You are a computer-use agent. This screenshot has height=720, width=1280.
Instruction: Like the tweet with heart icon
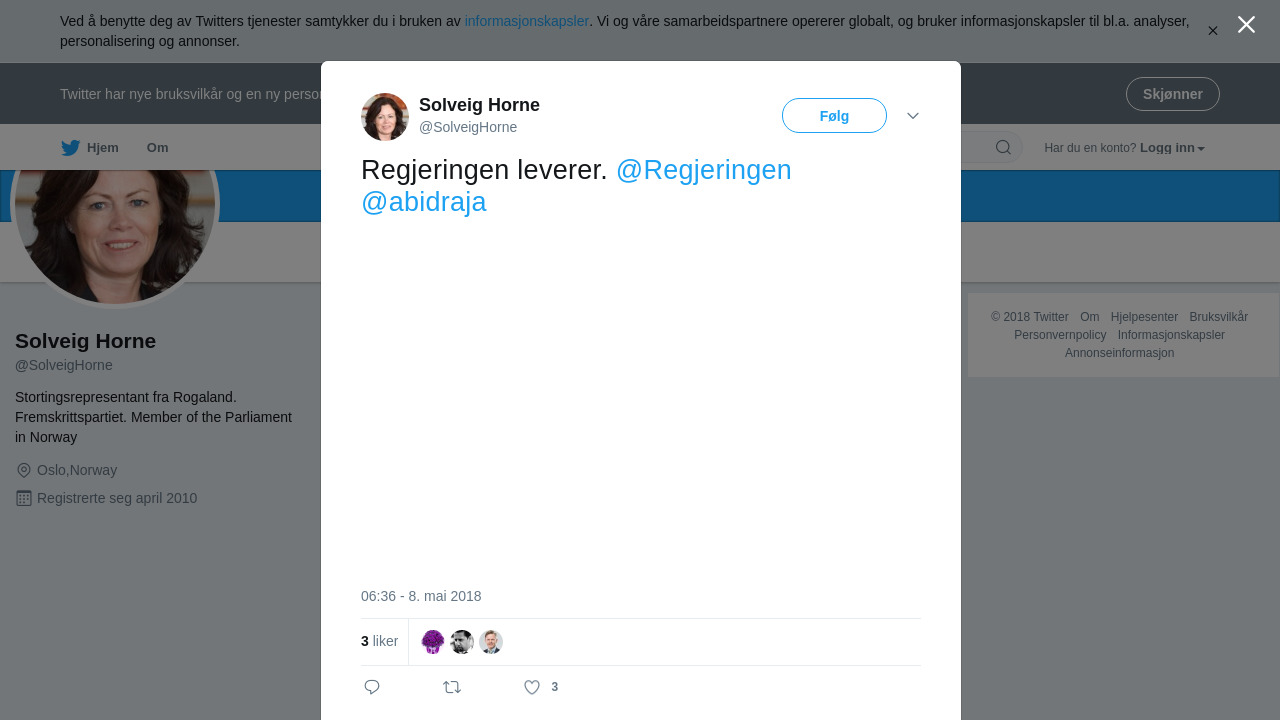(x=532, y=687)
